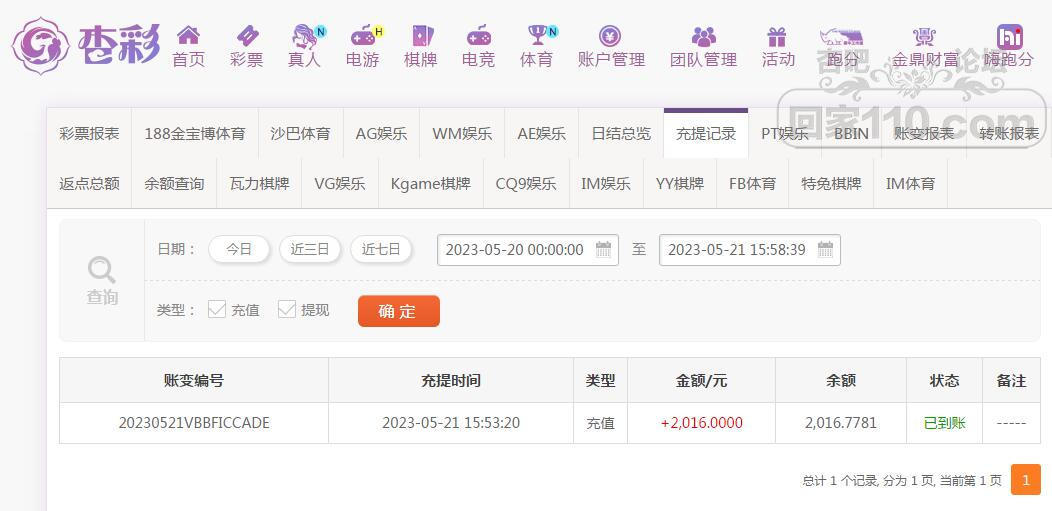Screen dimensions: 1052x511
Task: Toggle the 提现 checkbox
Action: (287, 310)
